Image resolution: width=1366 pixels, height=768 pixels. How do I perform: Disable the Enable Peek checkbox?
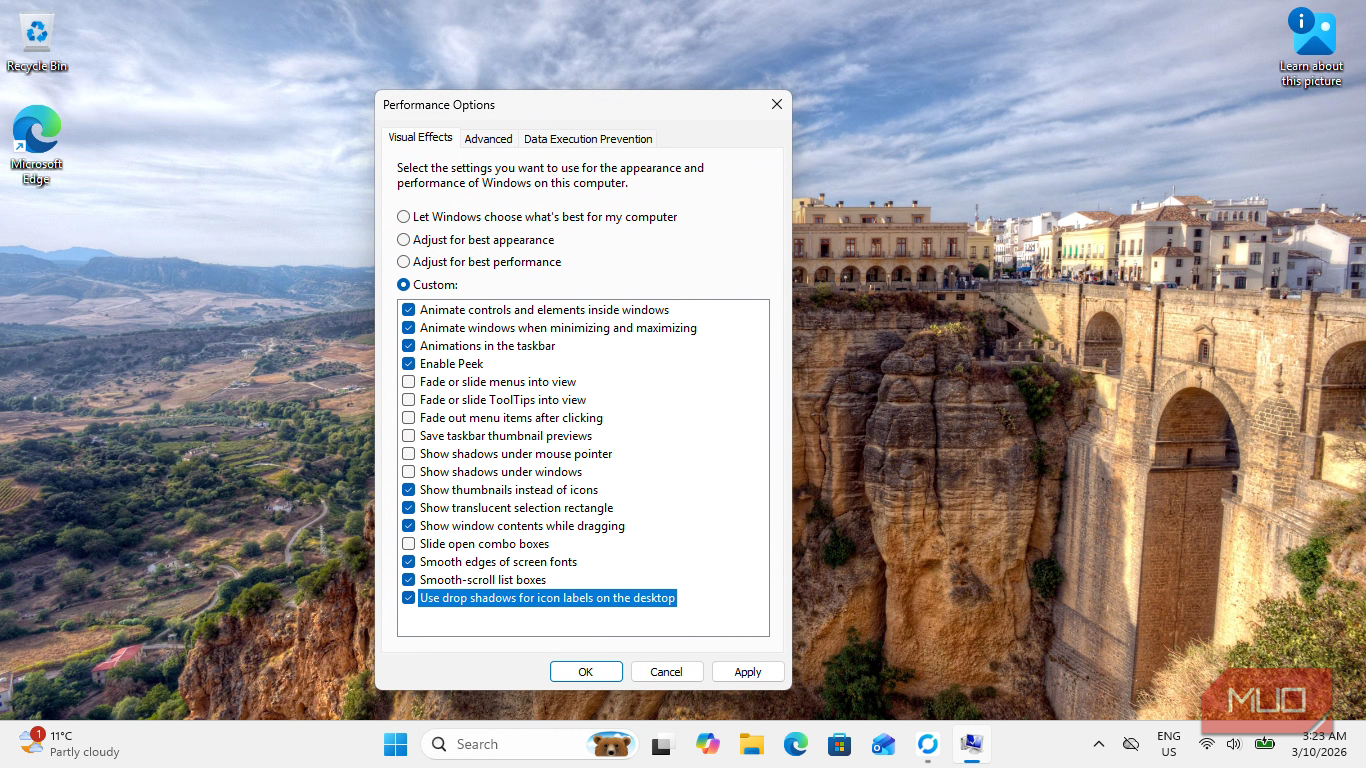(x=409, y=364)
